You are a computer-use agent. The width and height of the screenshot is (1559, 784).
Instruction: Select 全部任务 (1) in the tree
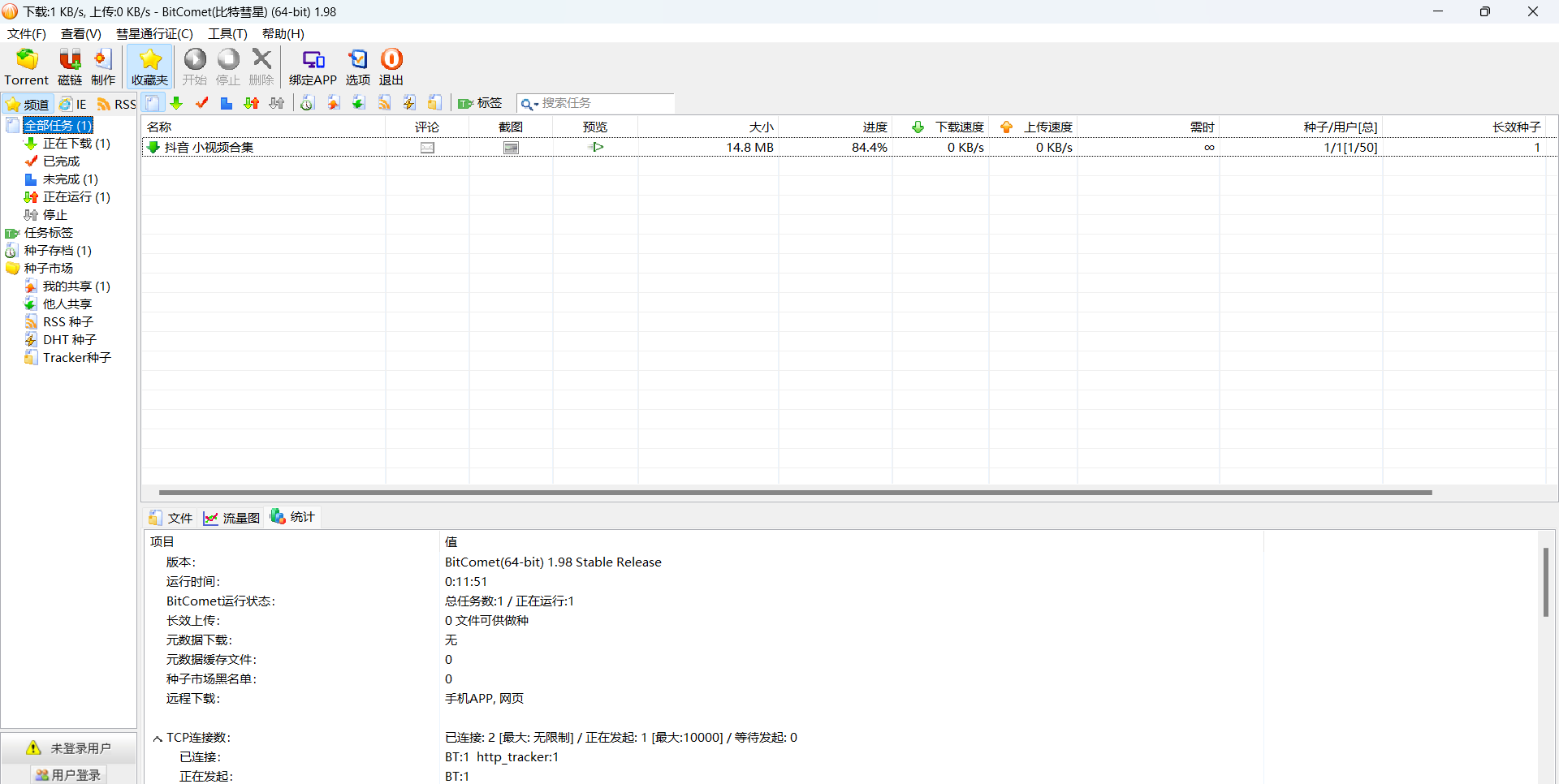coord(58,125)
